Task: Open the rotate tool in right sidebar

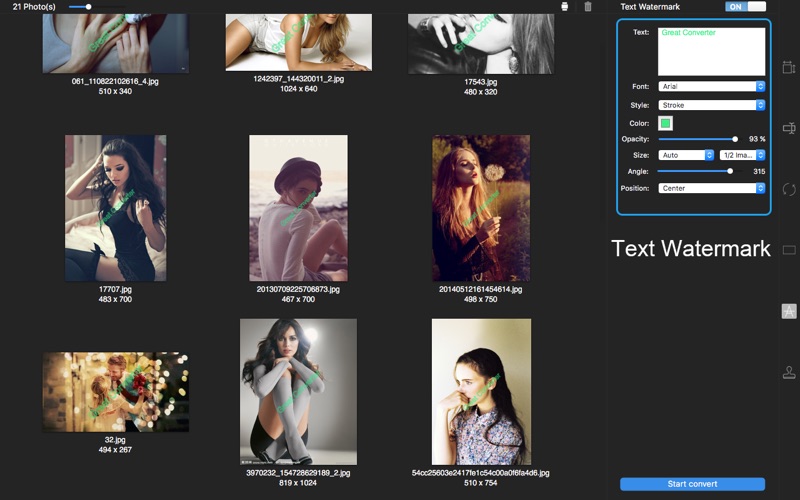Action: [789, 189]
